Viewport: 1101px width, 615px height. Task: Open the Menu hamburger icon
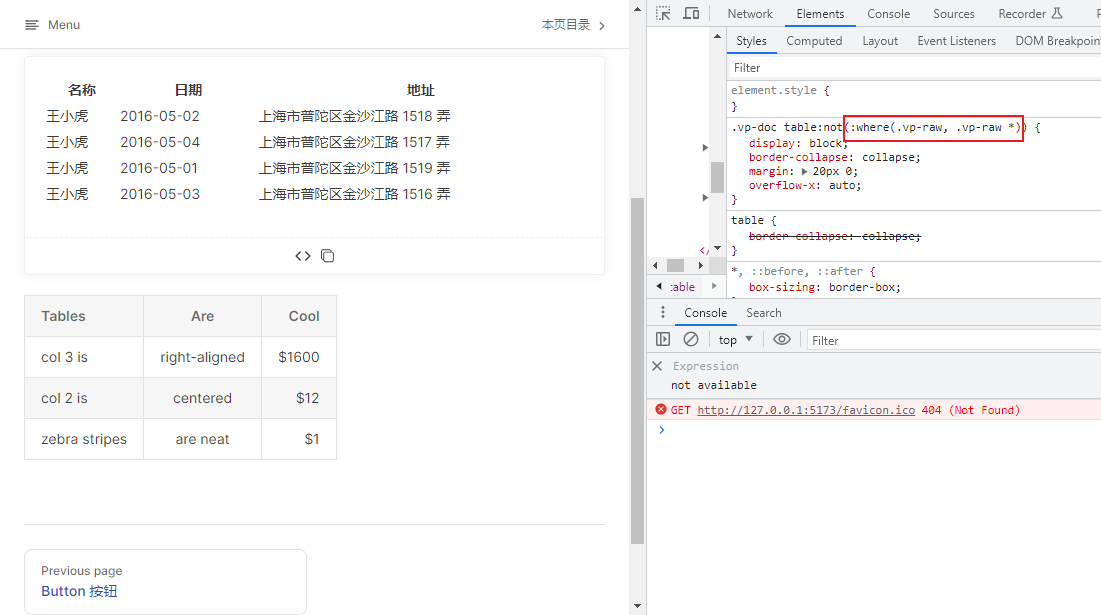coord(32,25)
